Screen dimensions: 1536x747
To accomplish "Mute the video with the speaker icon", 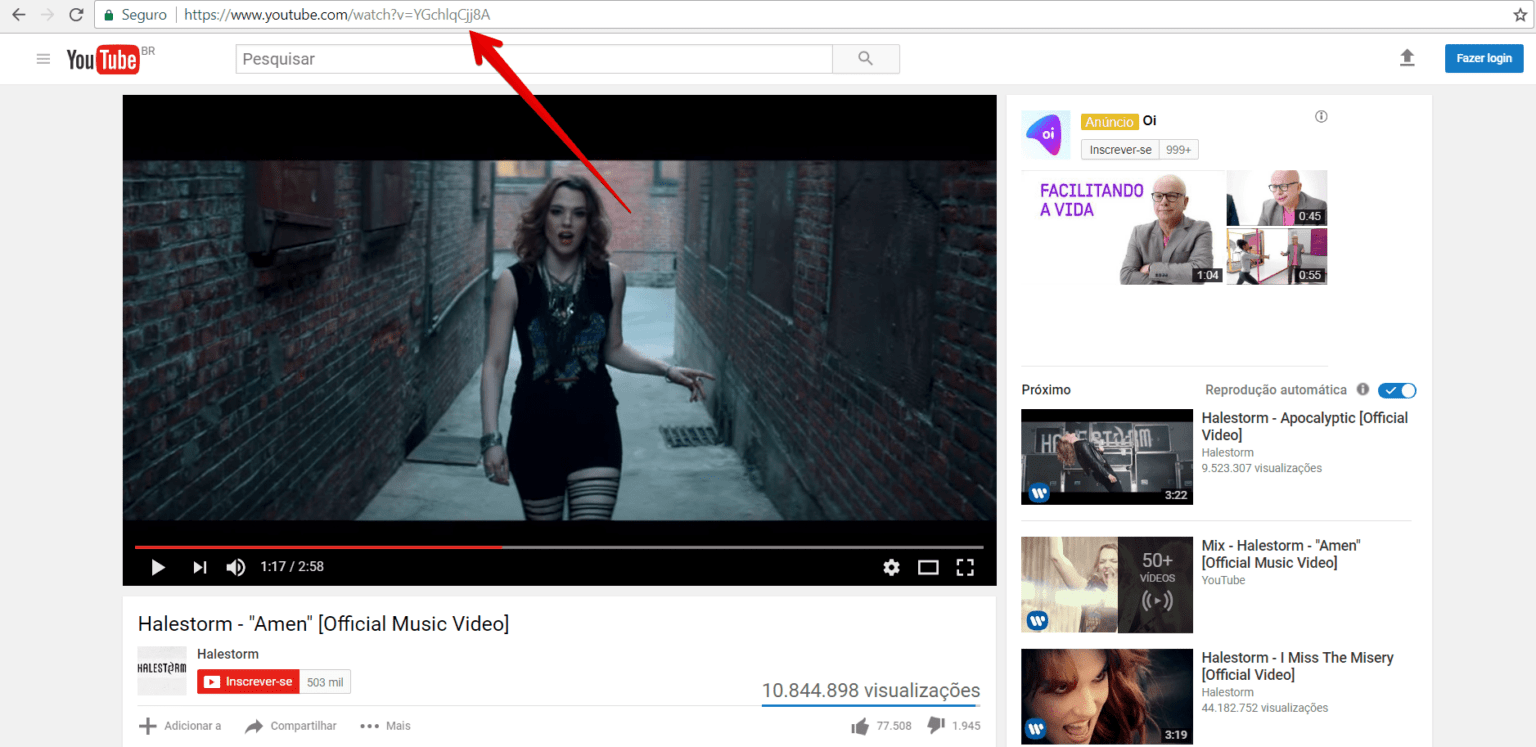I will [236, 567].
